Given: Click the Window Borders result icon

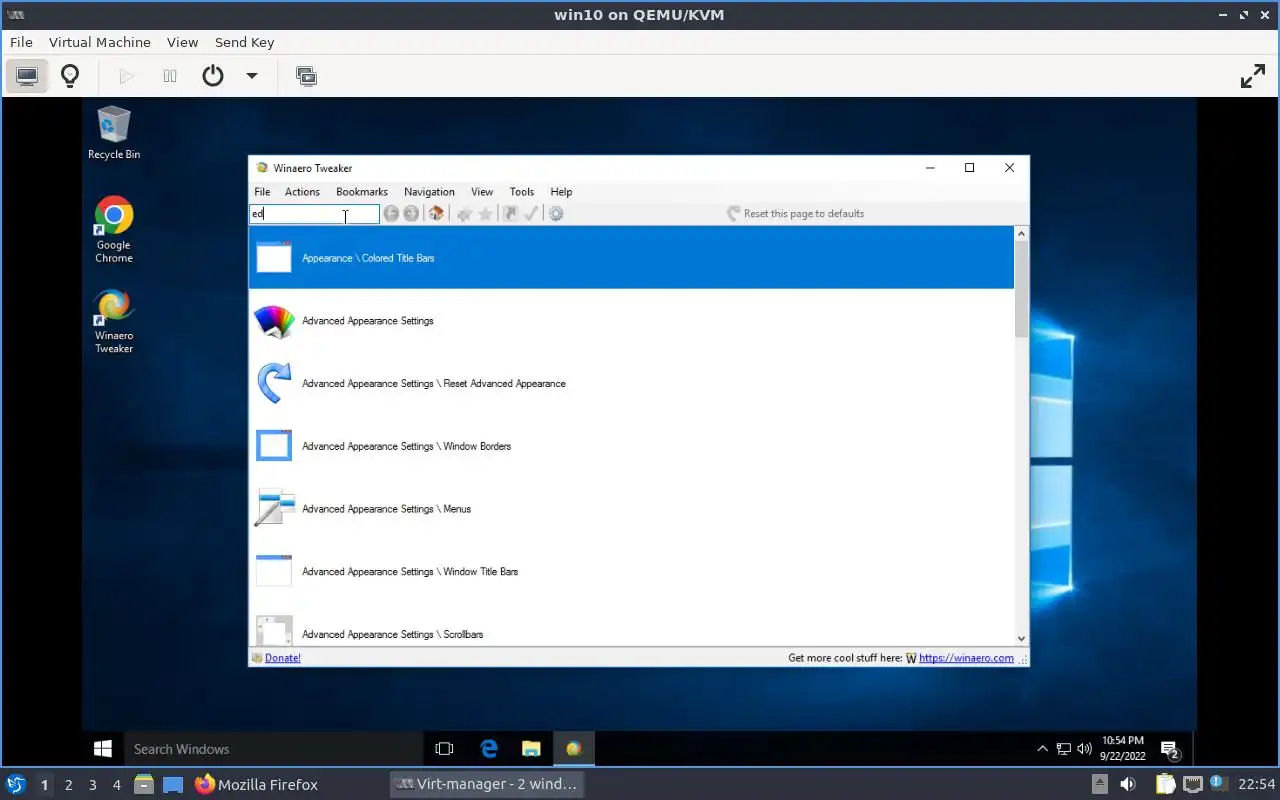Looking at the screenshot, I should [274, 446].
